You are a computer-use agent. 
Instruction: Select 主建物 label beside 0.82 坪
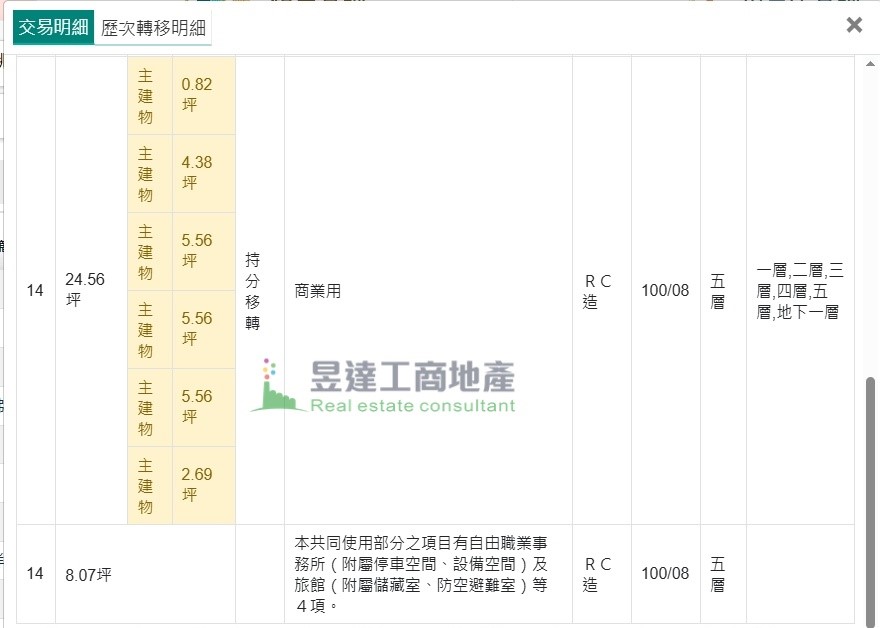coord(146,95)
